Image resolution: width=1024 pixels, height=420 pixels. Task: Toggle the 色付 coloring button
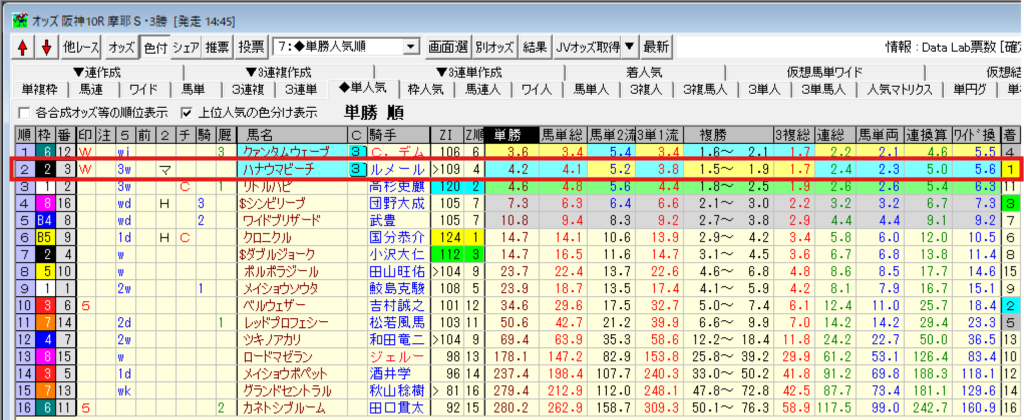click(x=154, y=47)
